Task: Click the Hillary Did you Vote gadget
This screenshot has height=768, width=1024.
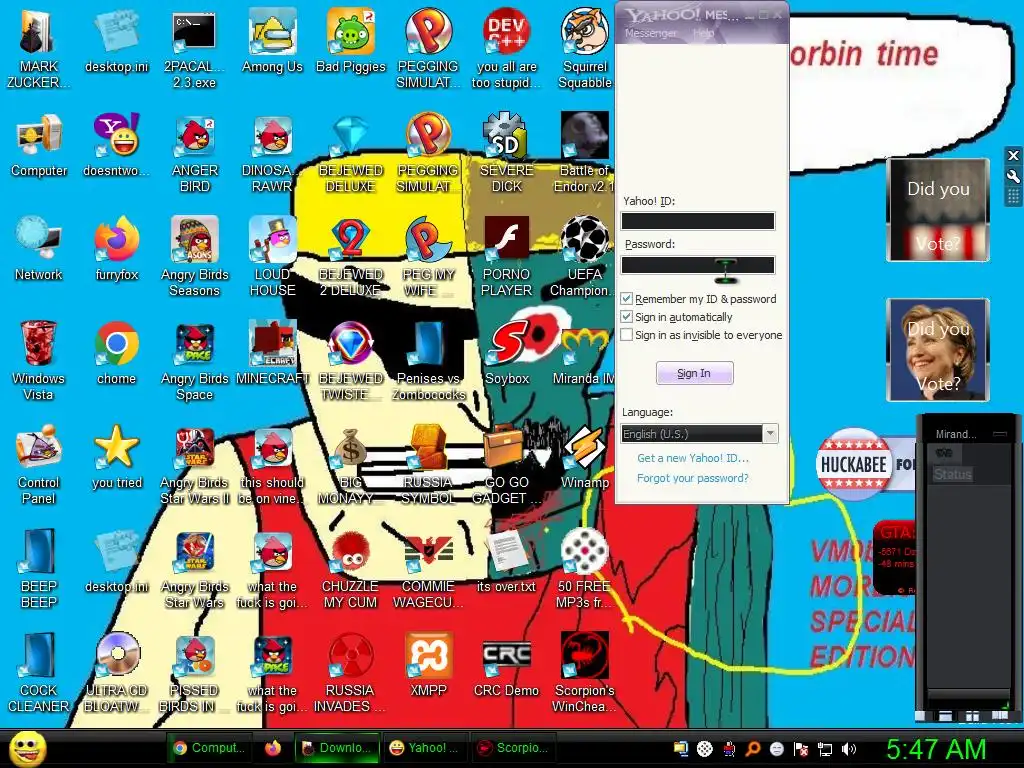Action: coord(937,349)
